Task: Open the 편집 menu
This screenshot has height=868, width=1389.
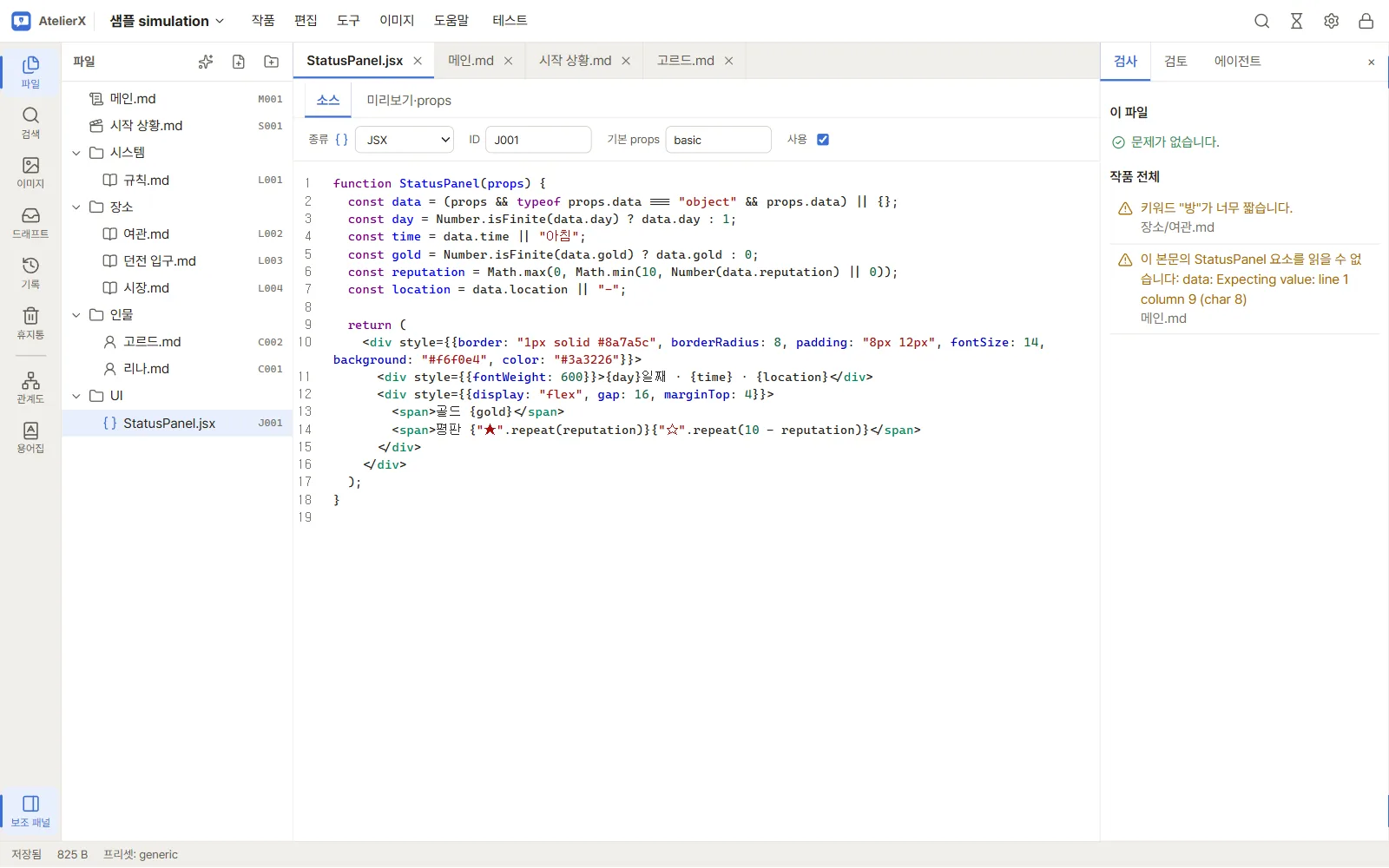Action: (x=306, y=21)
